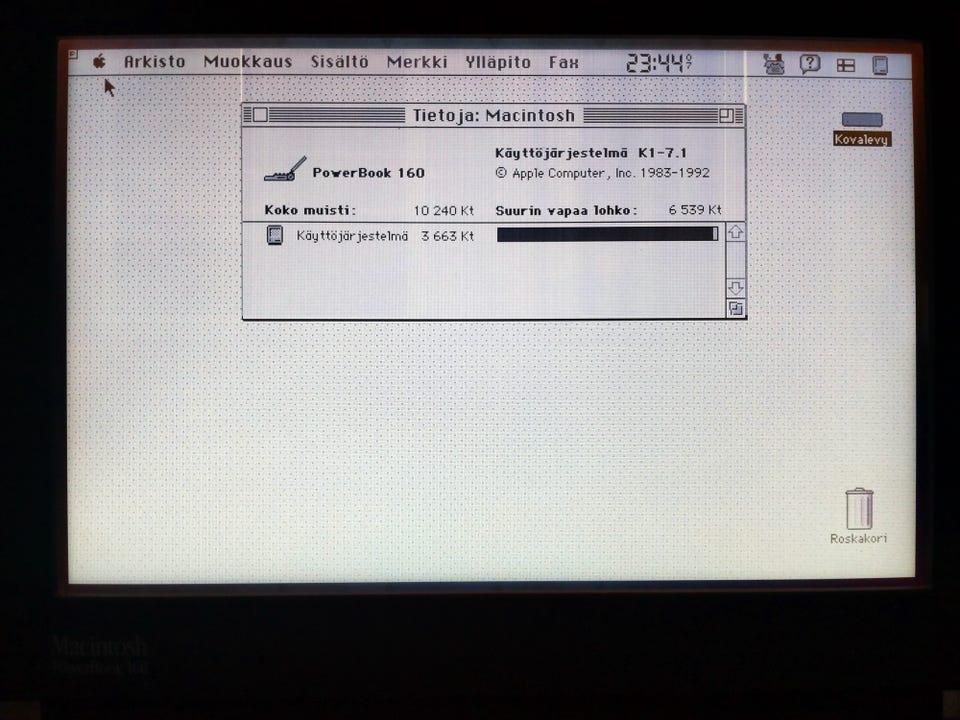Click the Koko muisti label

coord(310,210)
